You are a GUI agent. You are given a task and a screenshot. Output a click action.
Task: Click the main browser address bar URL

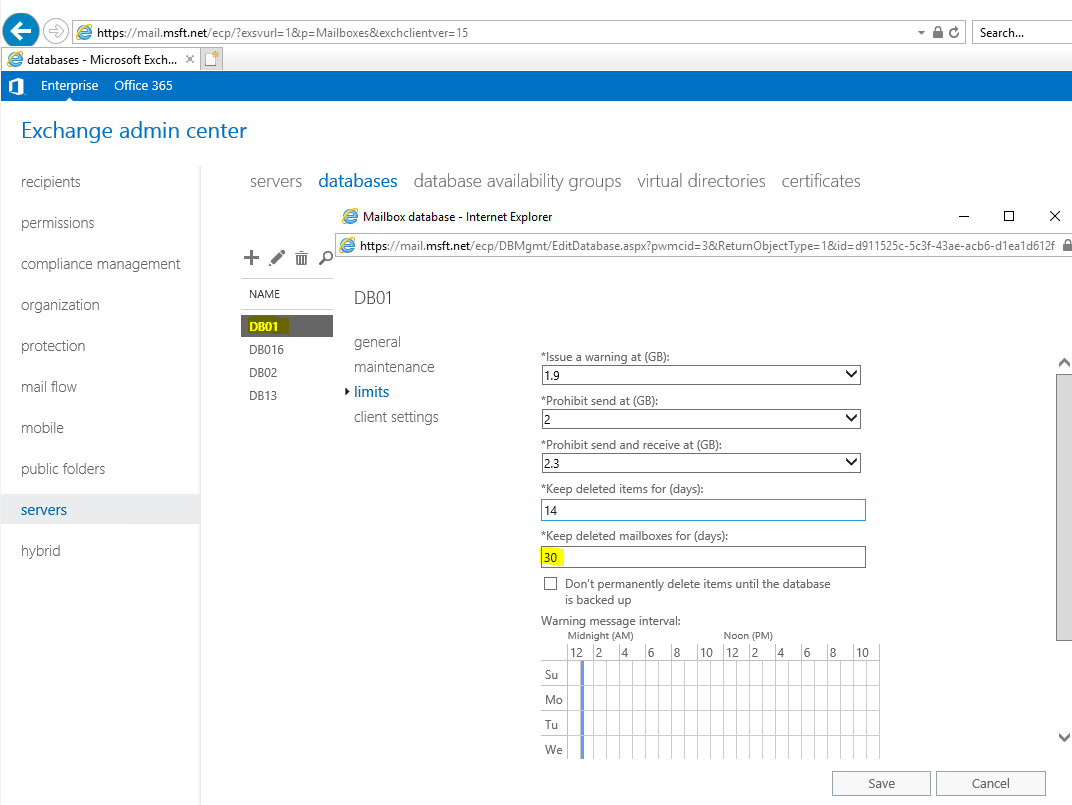282,32
